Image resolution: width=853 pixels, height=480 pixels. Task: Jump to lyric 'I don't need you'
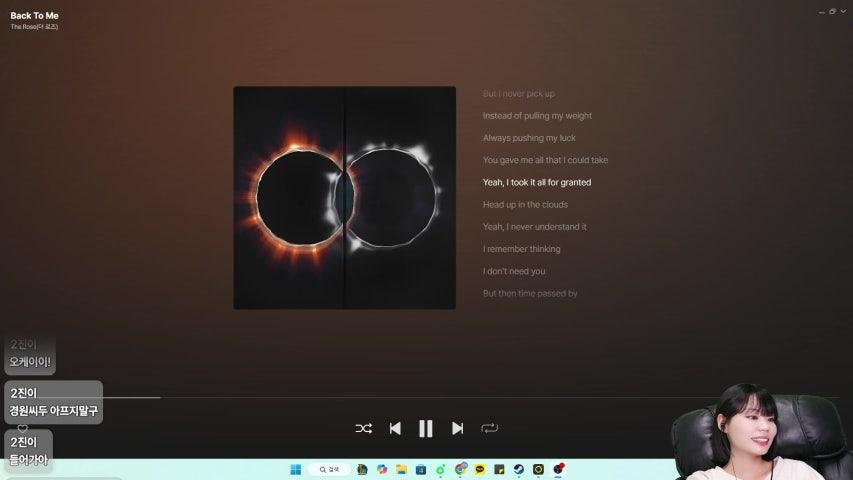tap(514, 271)
